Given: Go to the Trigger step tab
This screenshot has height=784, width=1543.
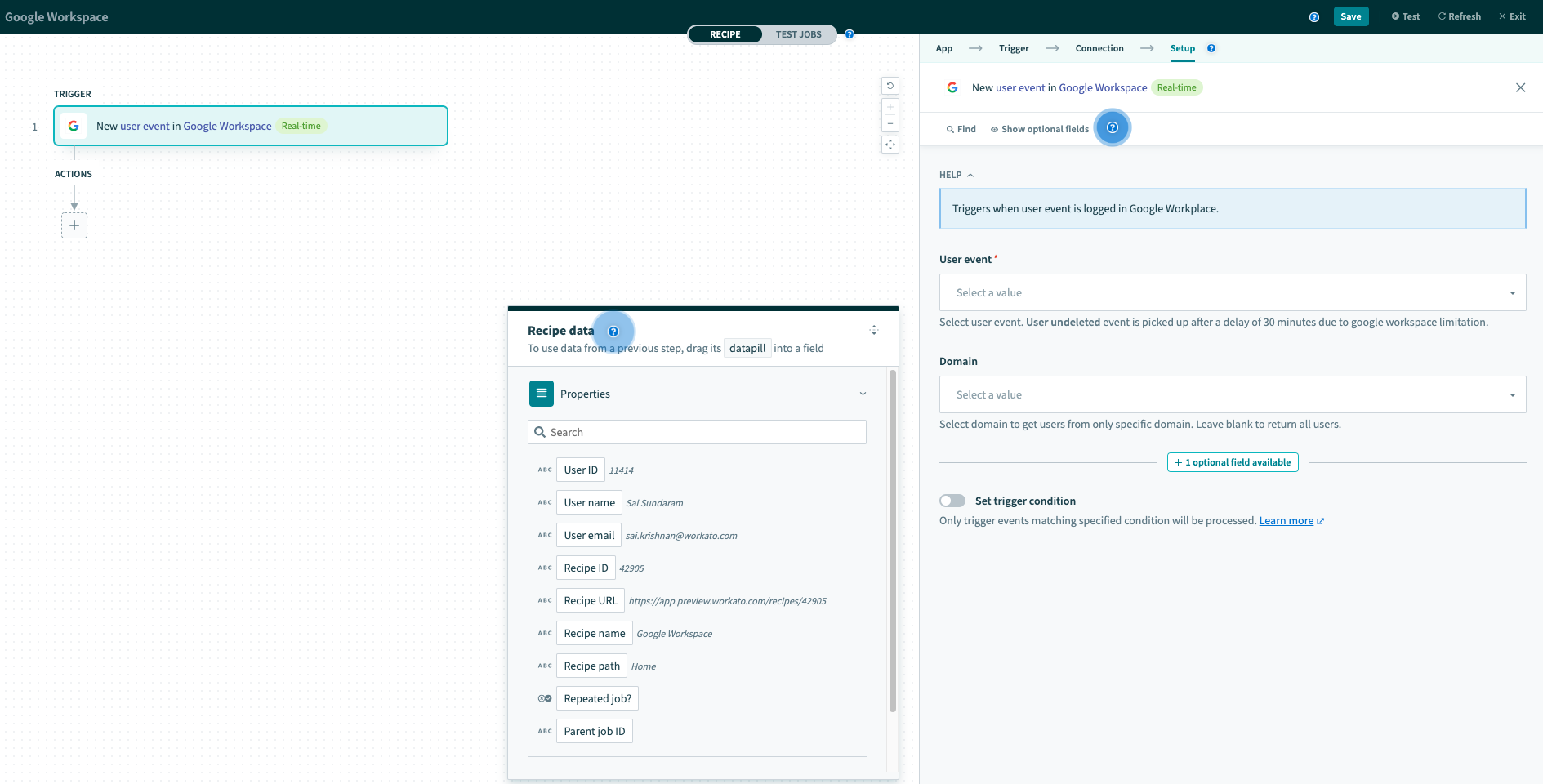Looking at the screenshot, I should point(1014,48).
